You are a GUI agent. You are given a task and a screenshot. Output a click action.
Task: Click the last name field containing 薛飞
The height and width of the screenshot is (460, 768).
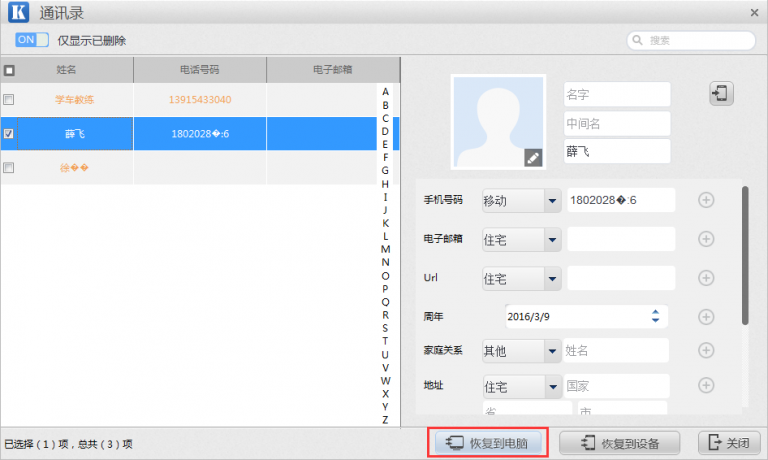click(617, 151)
